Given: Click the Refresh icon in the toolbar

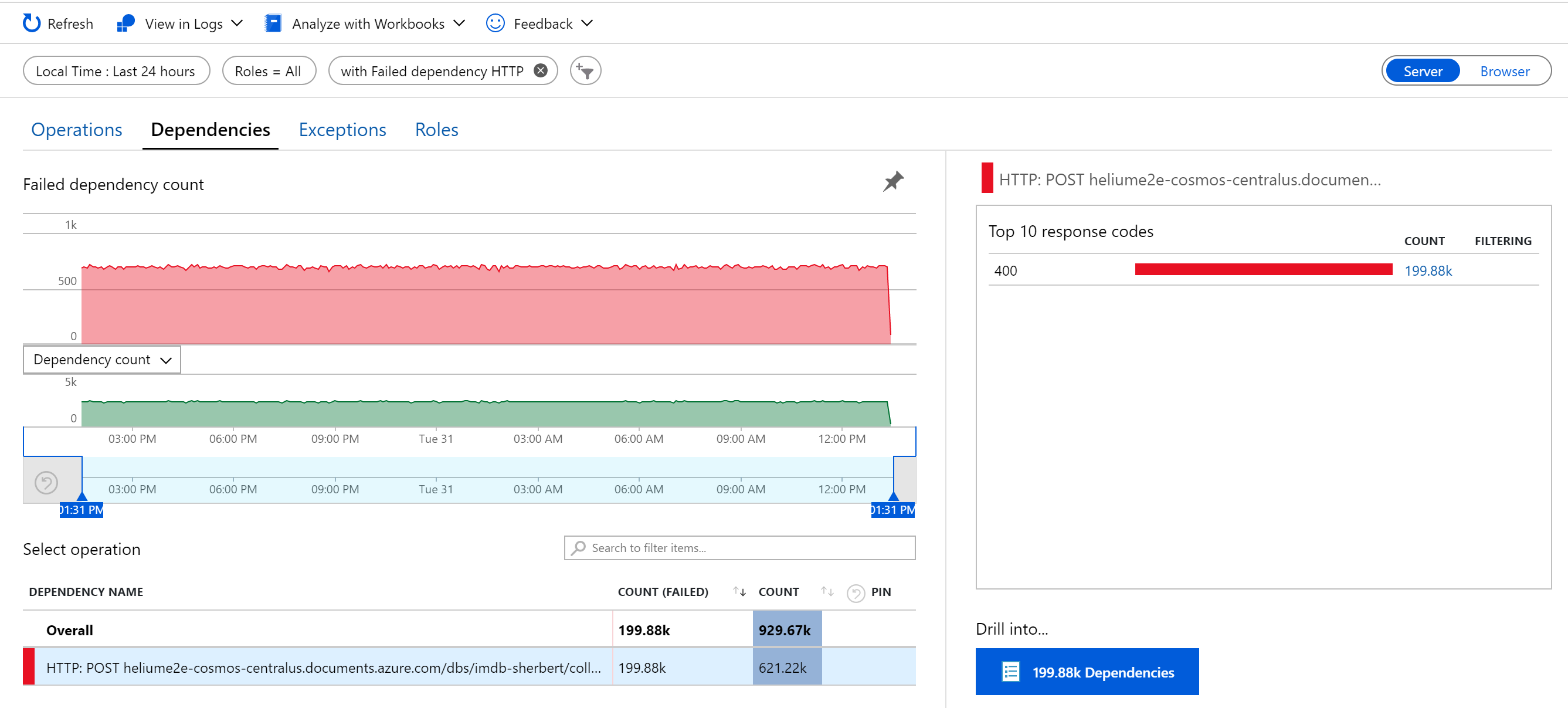Looking at the screenshot, I should [32, 23].
